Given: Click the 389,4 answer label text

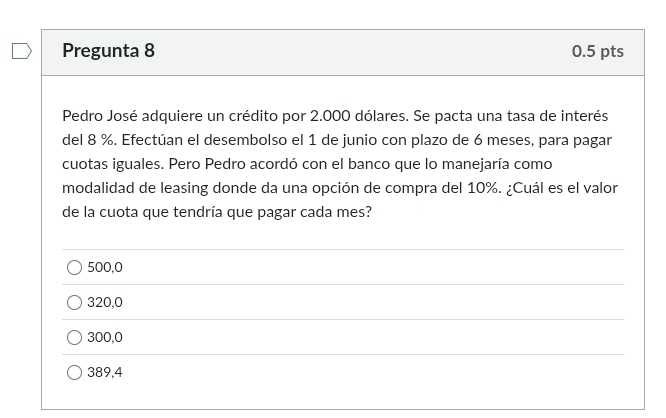Looking at the screenshot, I should coord(105,372).
